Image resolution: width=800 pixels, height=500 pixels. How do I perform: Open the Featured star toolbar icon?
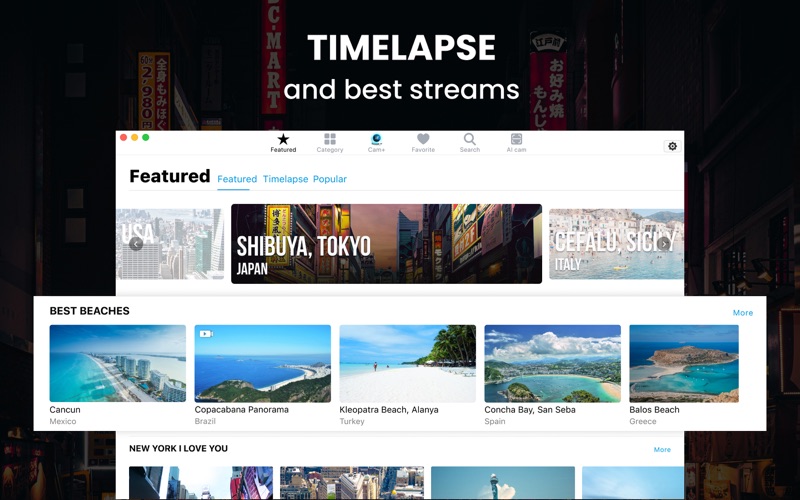coord(283,139)
